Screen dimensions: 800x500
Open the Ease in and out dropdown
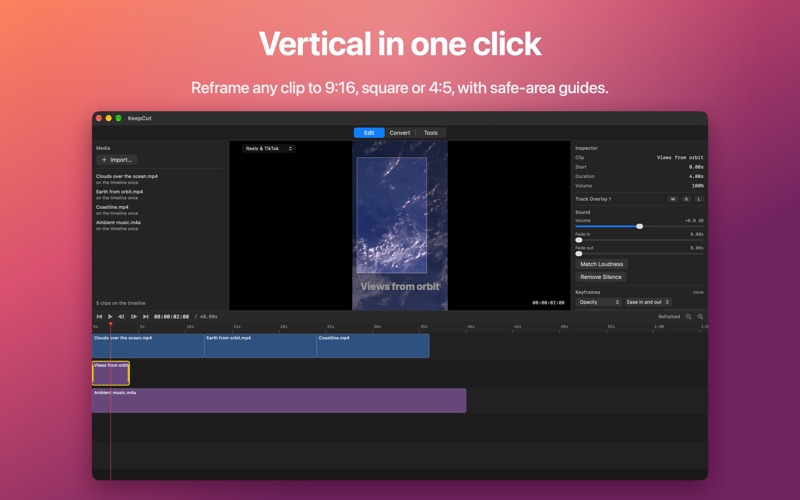(648, 302)
